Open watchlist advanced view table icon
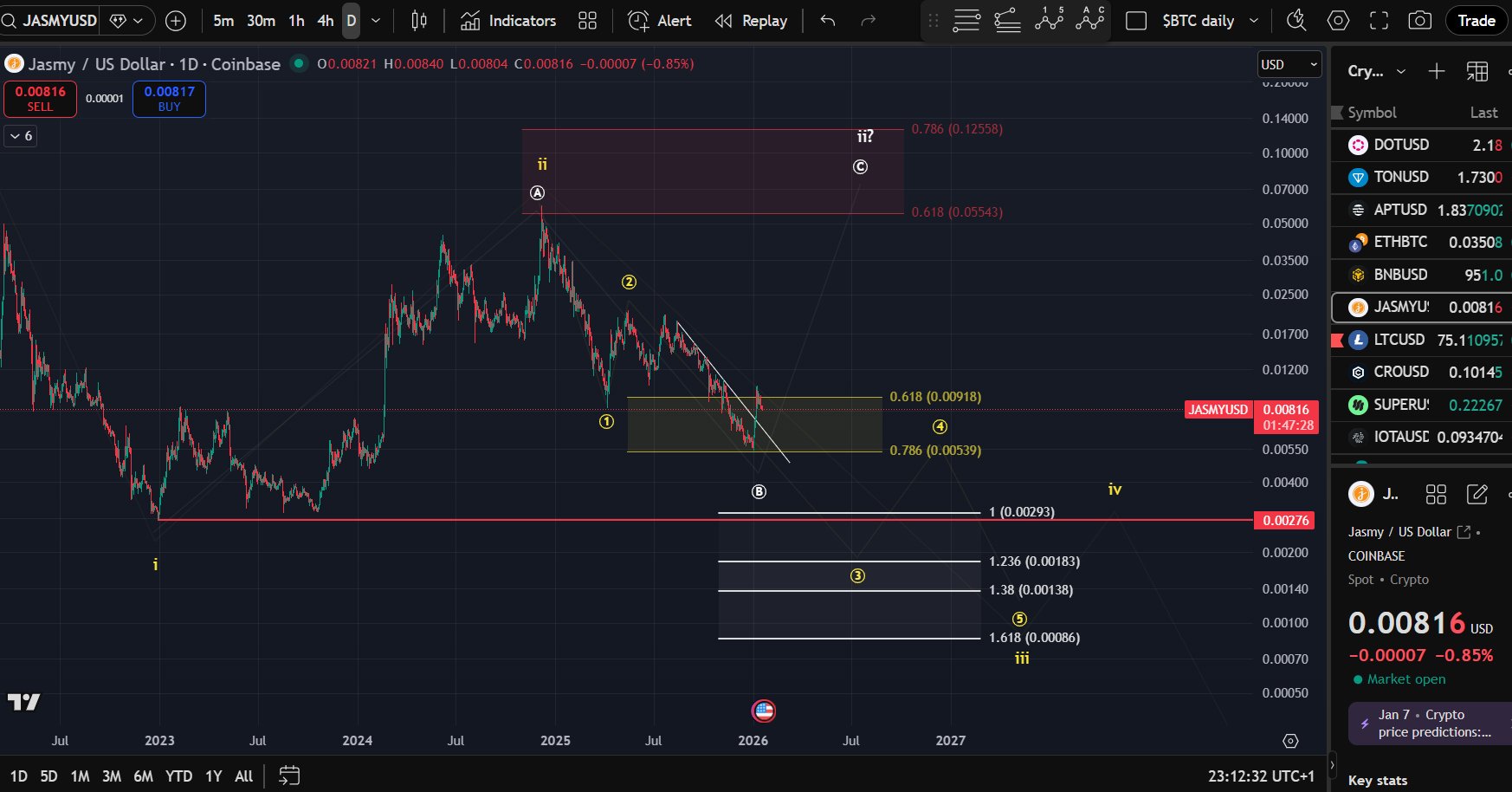The width and height of the screenshot is (1512, 792). (1477, 71)
